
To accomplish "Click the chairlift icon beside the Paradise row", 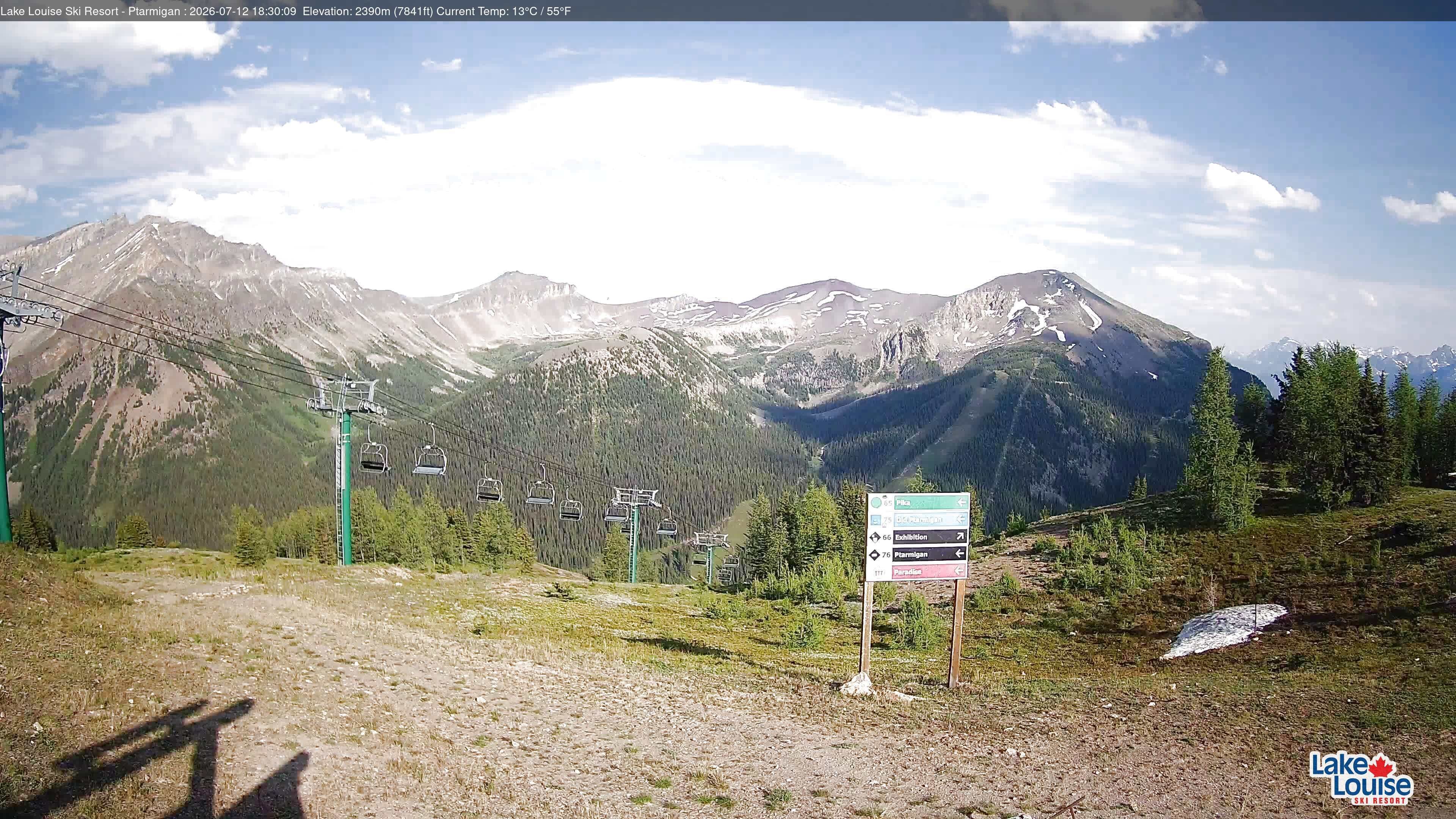I will tap(879, 573).
